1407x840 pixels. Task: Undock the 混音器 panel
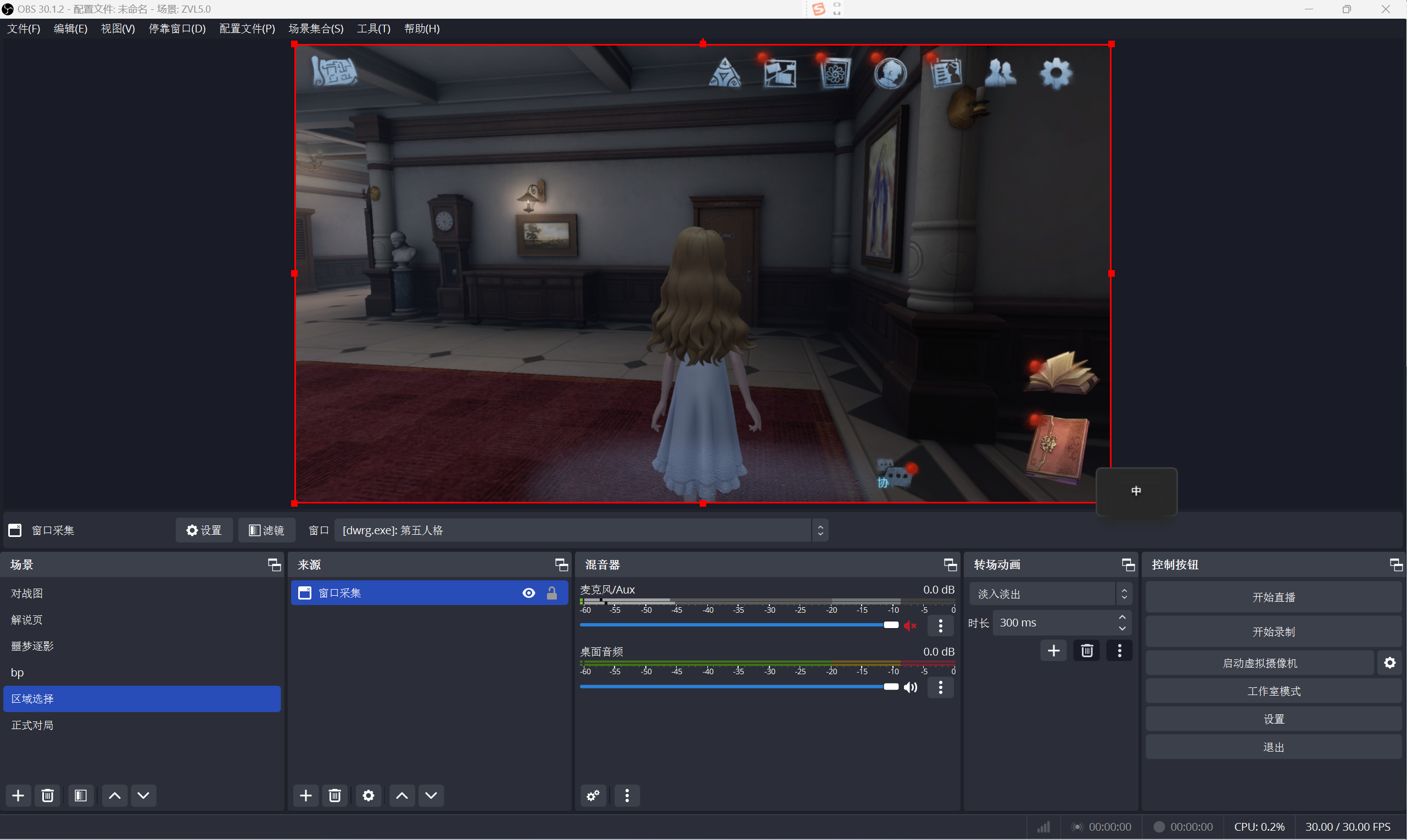coord(950,564)
